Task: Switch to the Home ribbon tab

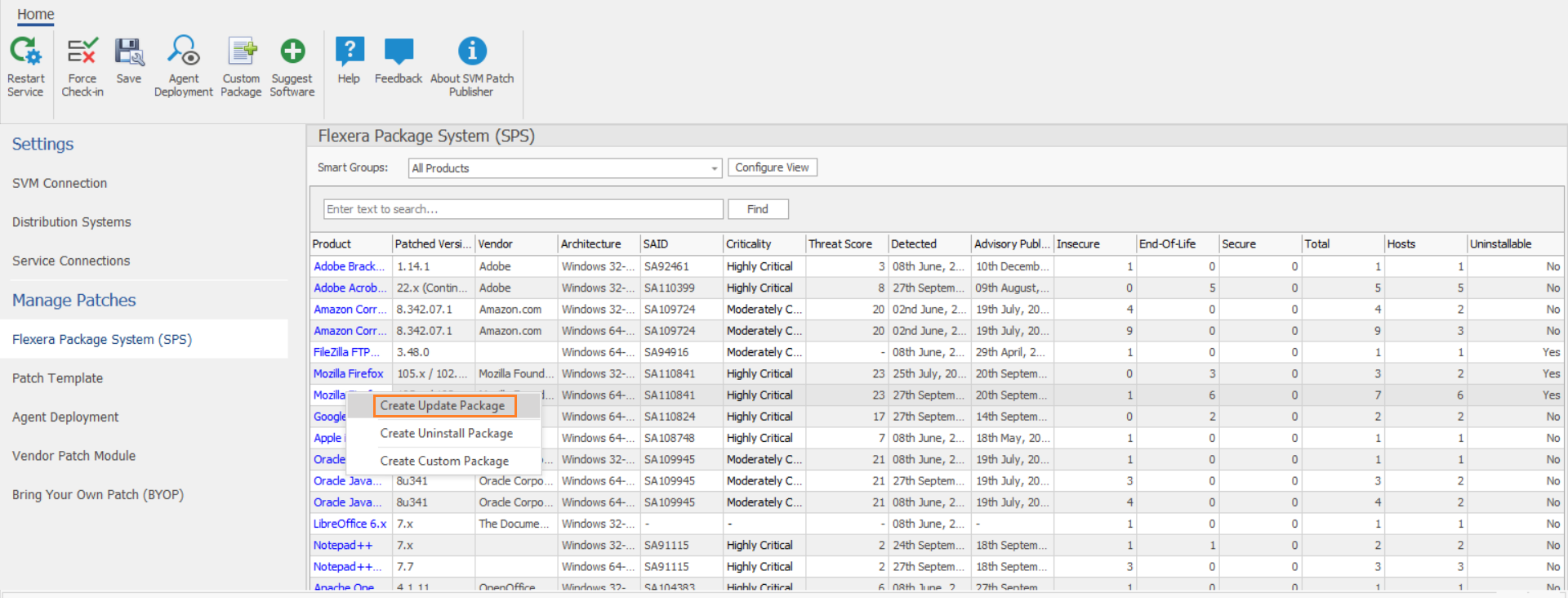Action: click(36, 14)
